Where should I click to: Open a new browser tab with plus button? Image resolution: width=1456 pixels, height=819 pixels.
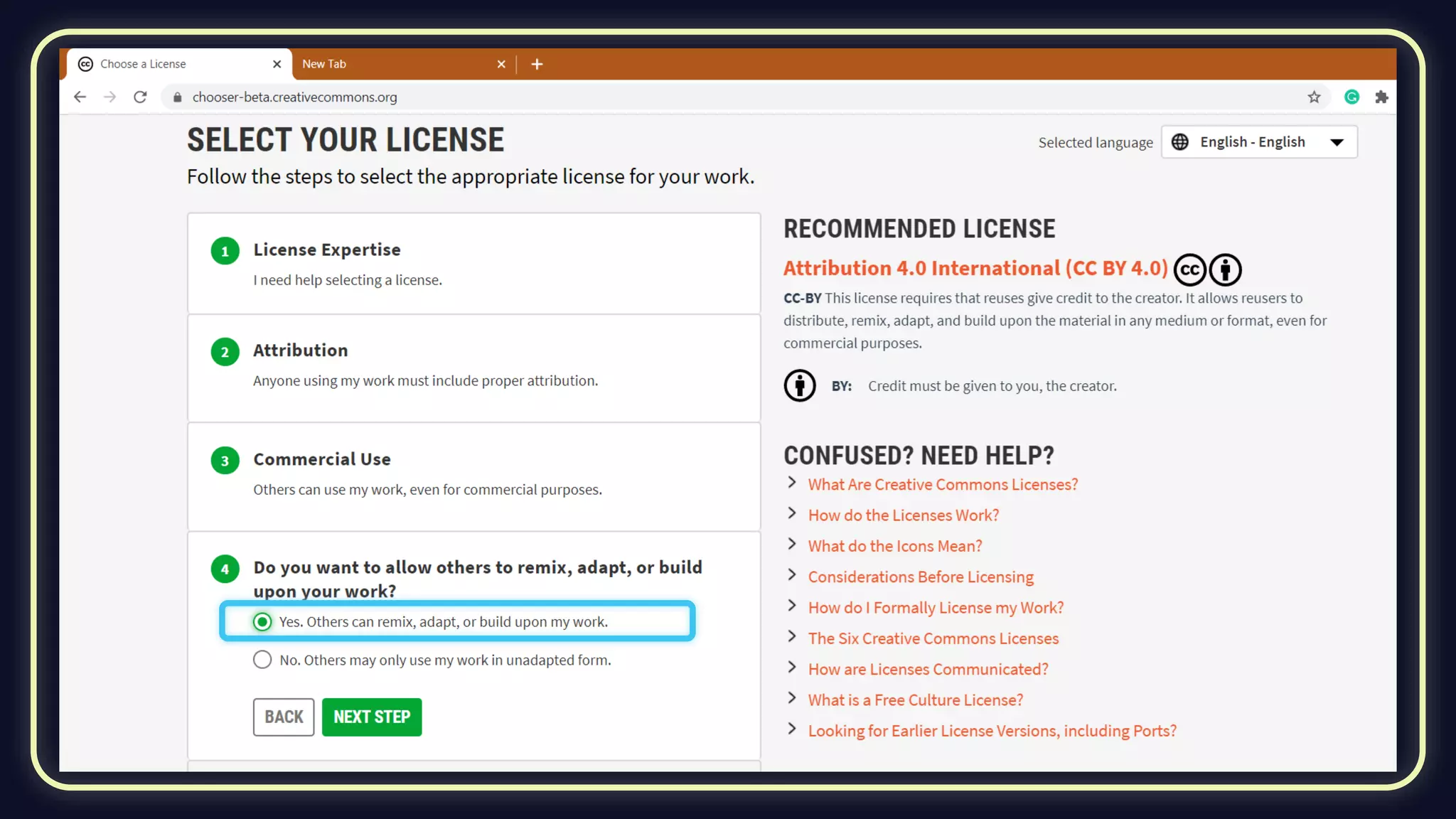(x=537, y=64)
